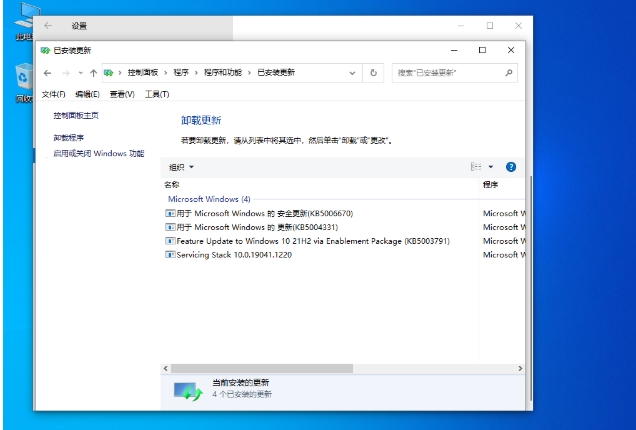This screenshot has width=636, height=430.
Task: Open help via the blue question mark
Action: [x=511, y=167]
